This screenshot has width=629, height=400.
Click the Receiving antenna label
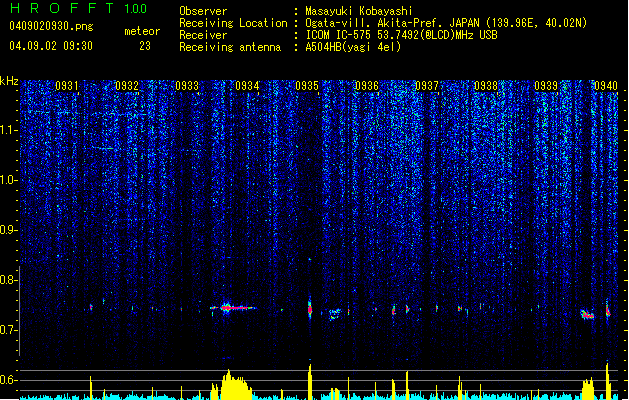(230, 47)
